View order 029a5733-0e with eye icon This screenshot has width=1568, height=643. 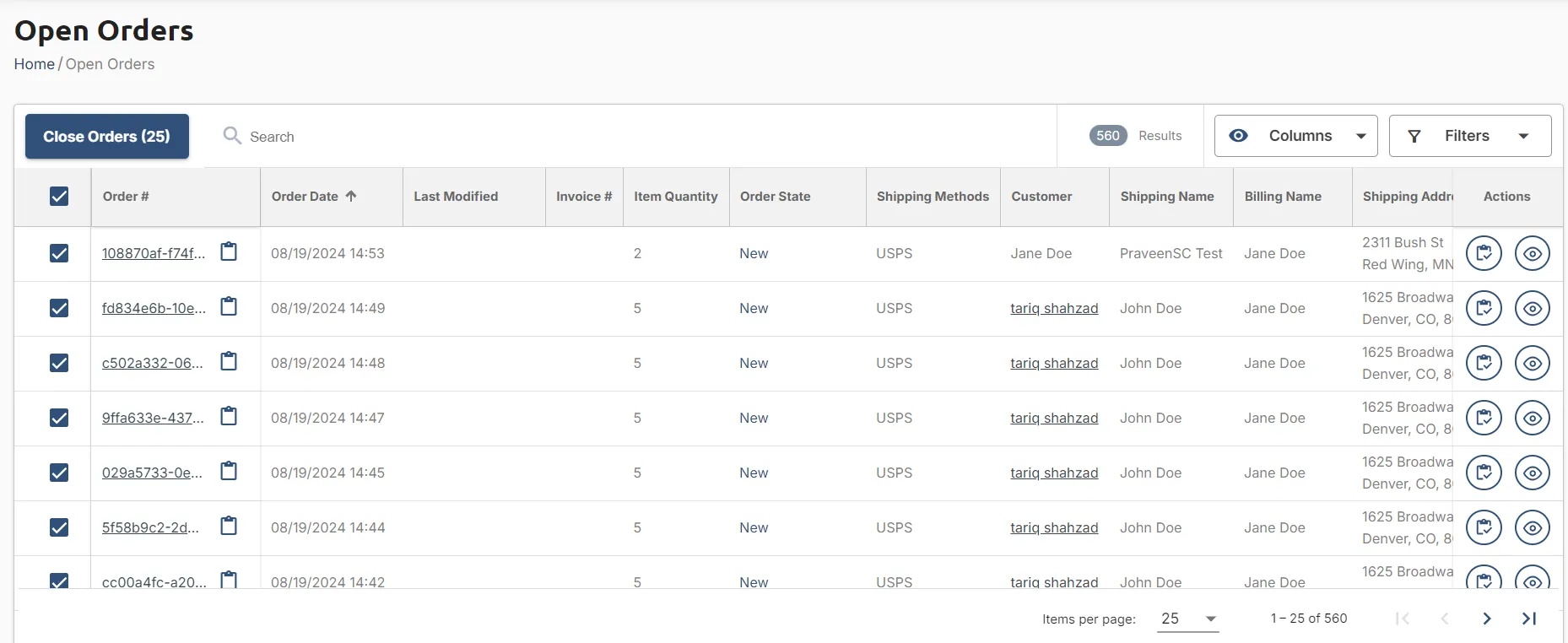[x=1533, y=473]
